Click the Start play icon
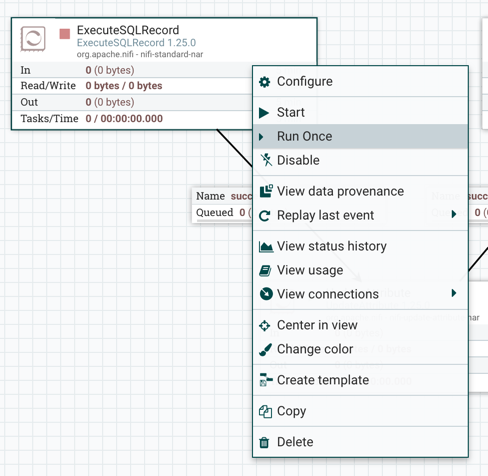Screen dimensions: 488x476 264,113
